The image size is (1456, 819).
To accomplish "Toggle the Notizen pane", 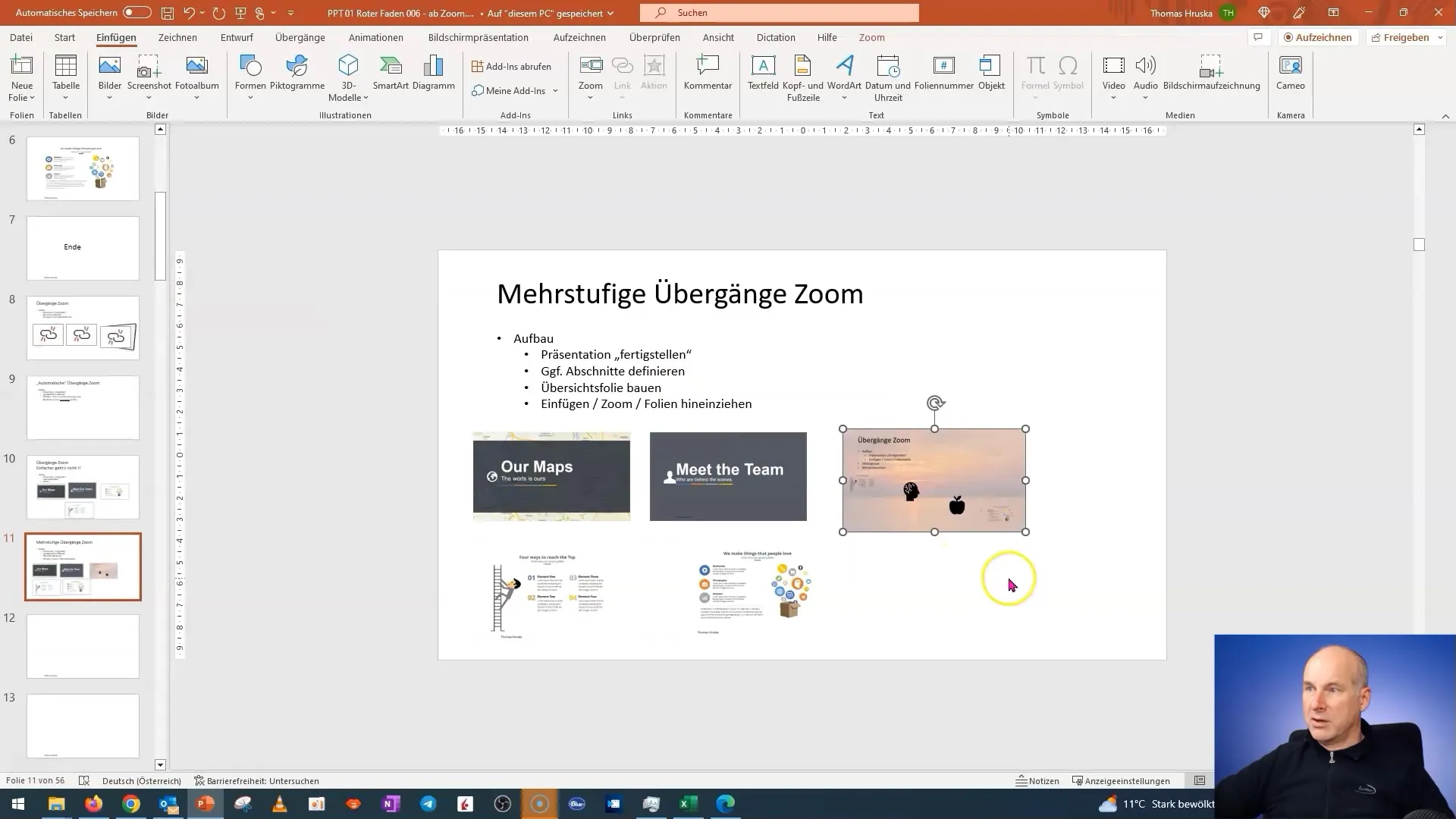I will coord(1037,780).
